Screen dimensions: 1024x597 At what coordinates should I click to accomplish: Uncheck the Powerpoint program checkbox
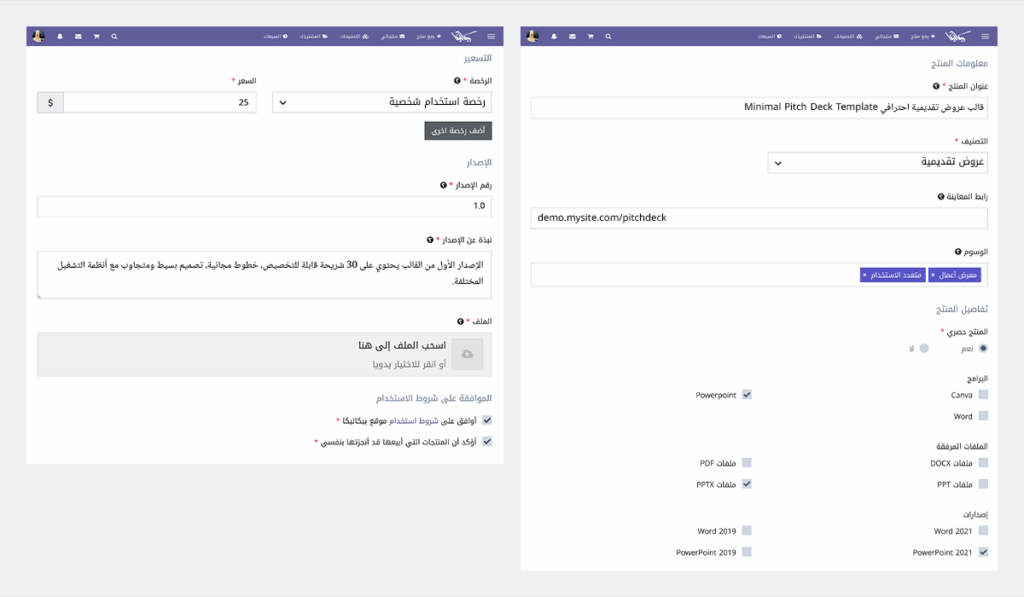click(747, 395)
